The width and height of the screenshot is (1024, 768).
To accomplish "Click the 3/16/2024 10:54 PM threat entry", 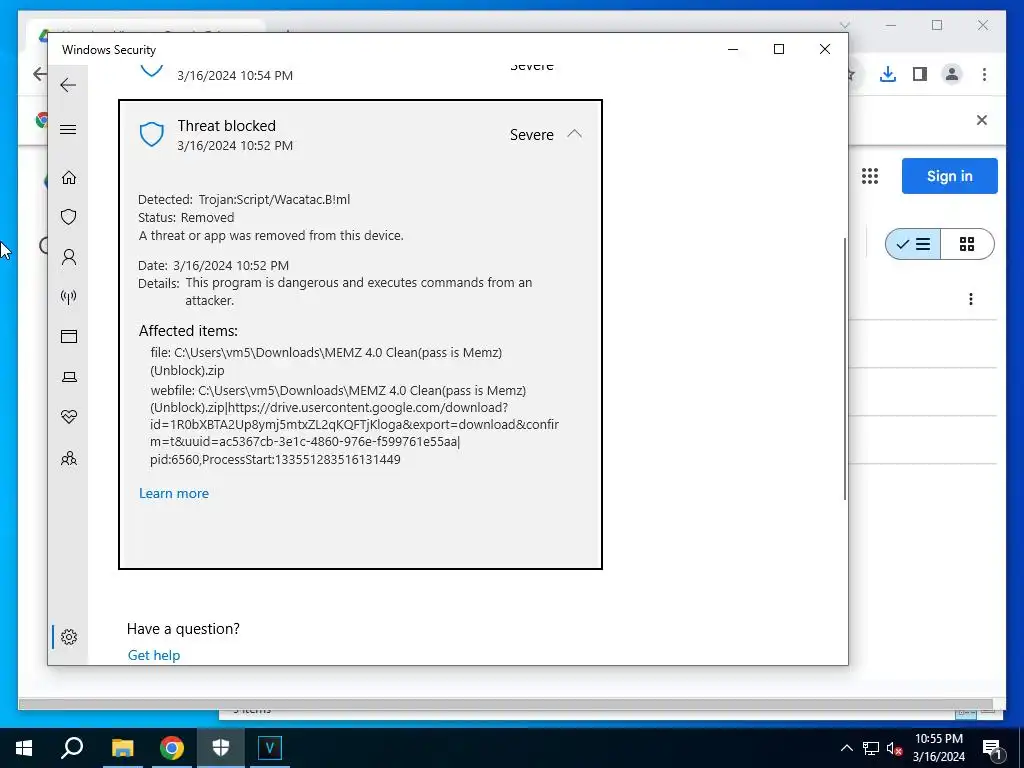I will tap(359, 74).
